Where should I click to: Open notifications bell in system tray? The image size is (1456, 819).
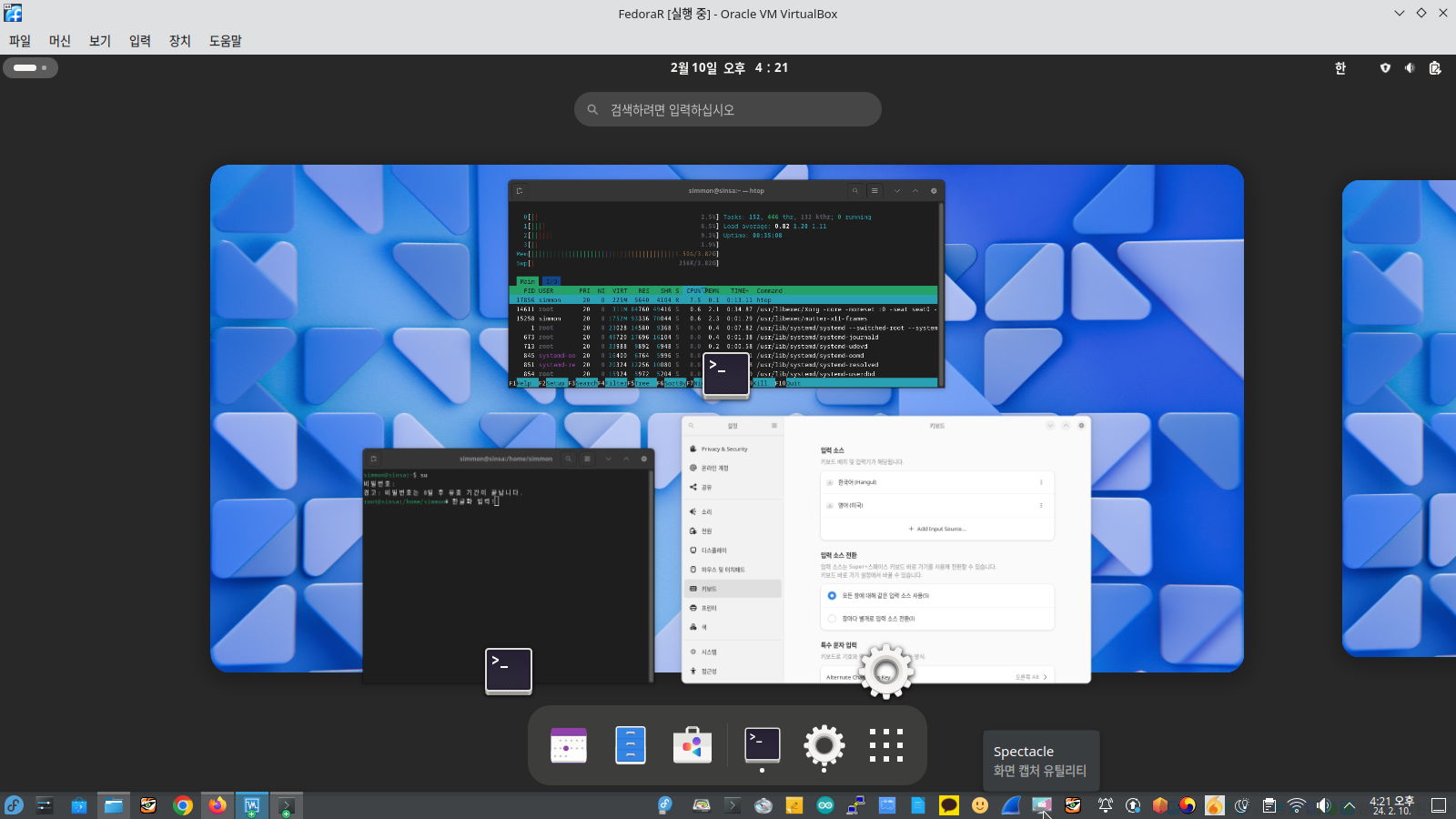(1106, 805)
